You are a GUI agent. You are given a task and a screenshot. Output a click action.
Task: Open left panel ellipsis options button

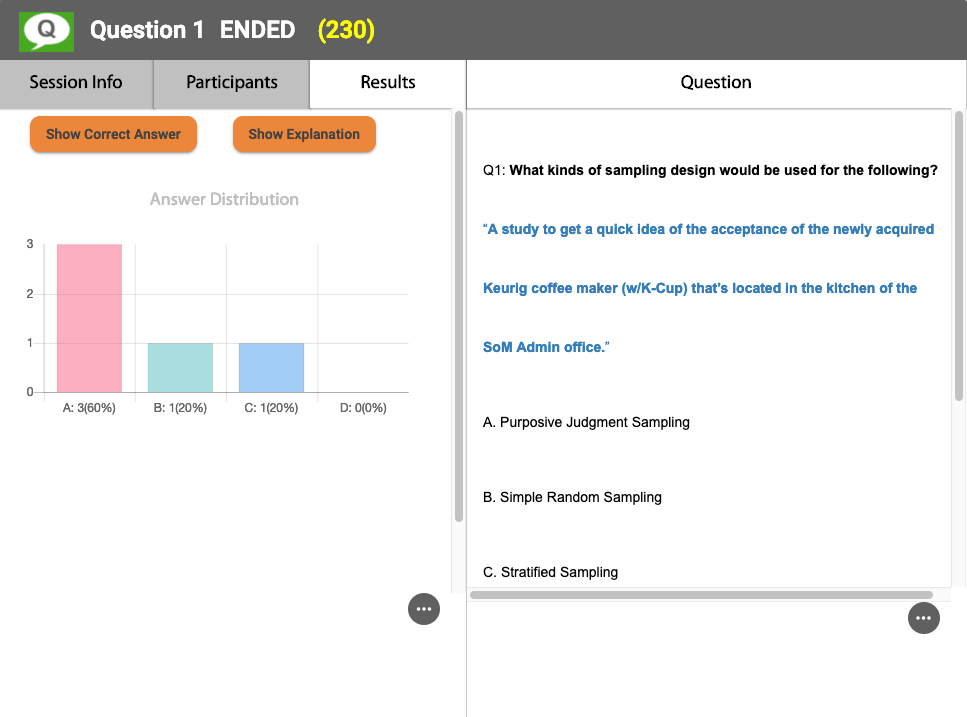(x=424, y=609)
